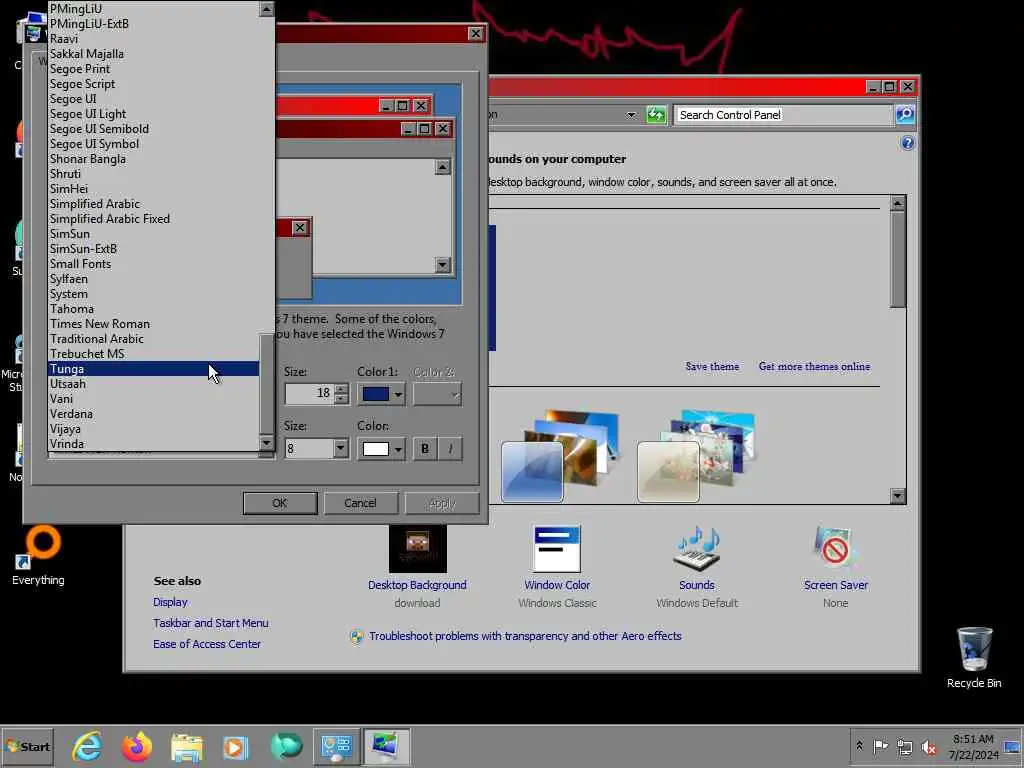This screenshot has height=768, width=1024.
Task: Open Ease of Access Center link
Action: click(x=206, y=644)
